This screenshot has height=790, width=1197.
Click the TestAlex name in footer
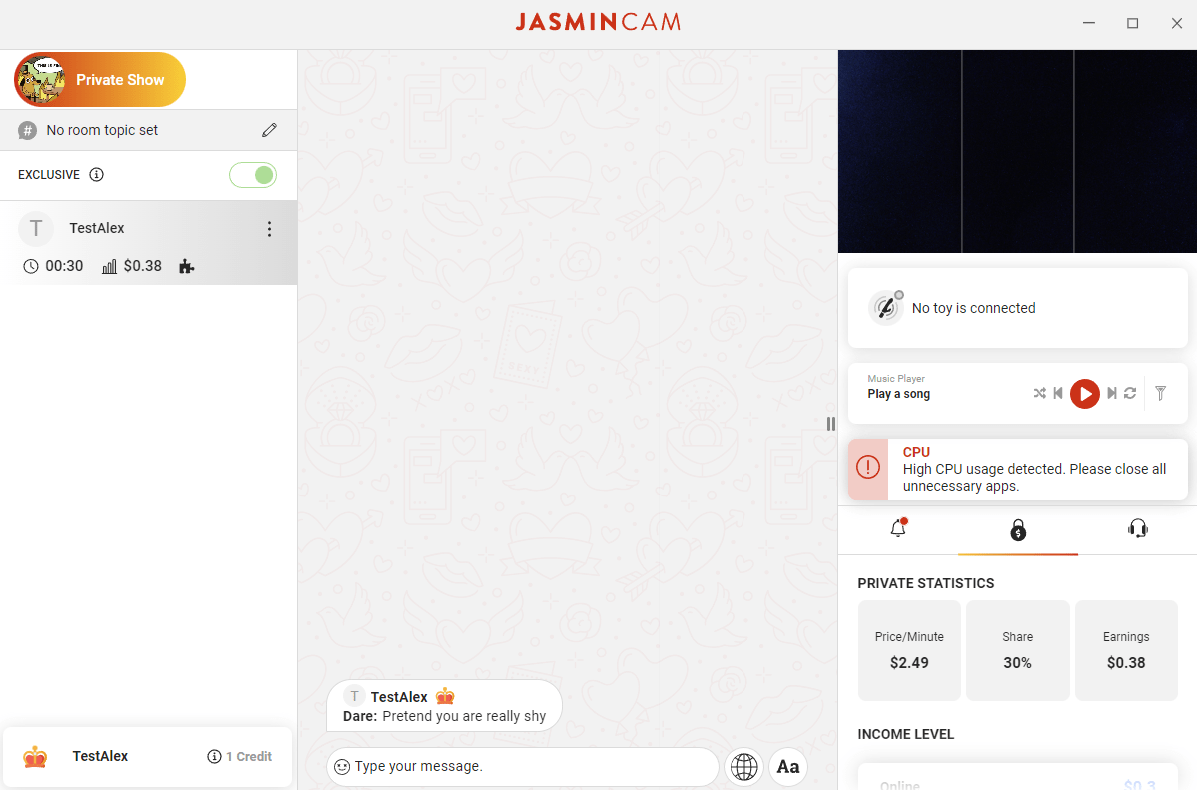pyautogui.click(x=100, y=756)
